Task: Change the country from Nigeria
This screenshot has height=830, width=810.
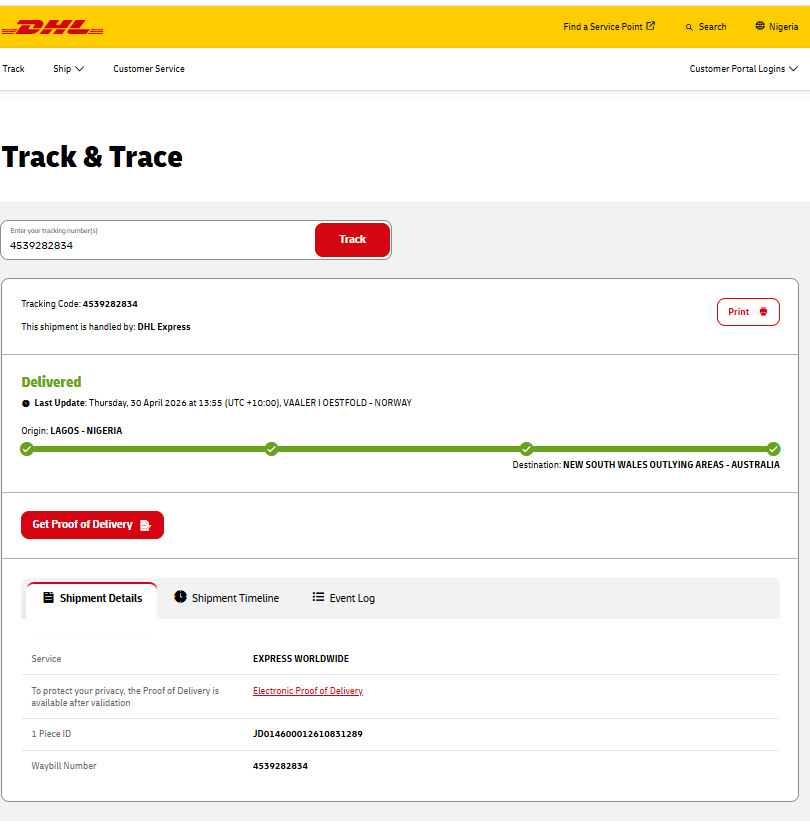Action: pos(777,26)
